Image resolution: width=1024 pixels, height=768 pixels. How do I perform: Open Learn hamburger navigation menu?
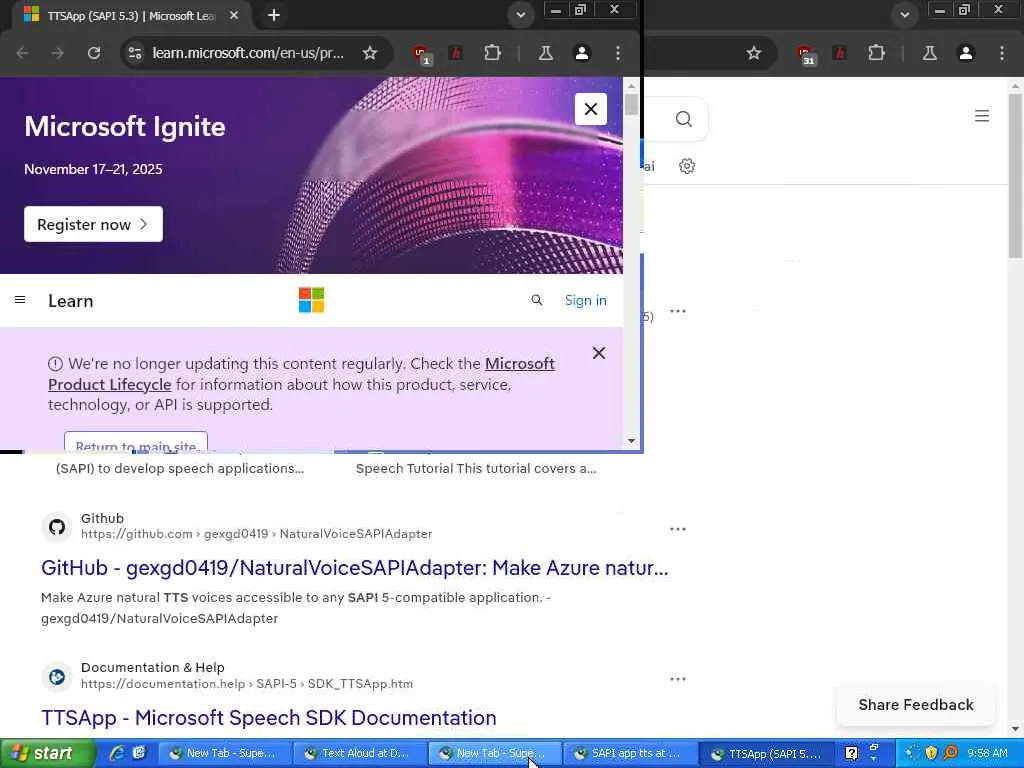pos(20,300)
